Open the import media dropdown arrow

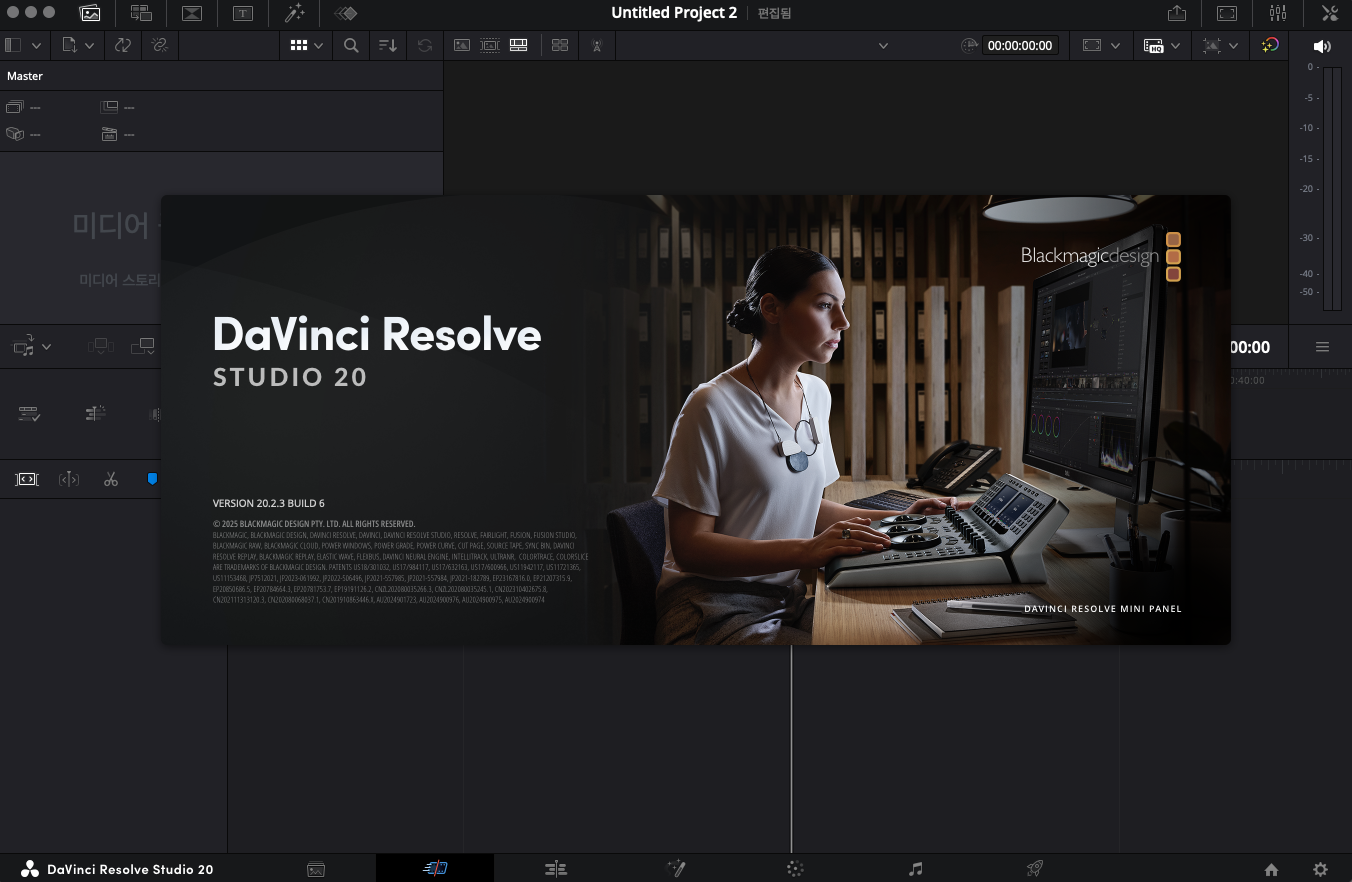(x=89, y=45)
